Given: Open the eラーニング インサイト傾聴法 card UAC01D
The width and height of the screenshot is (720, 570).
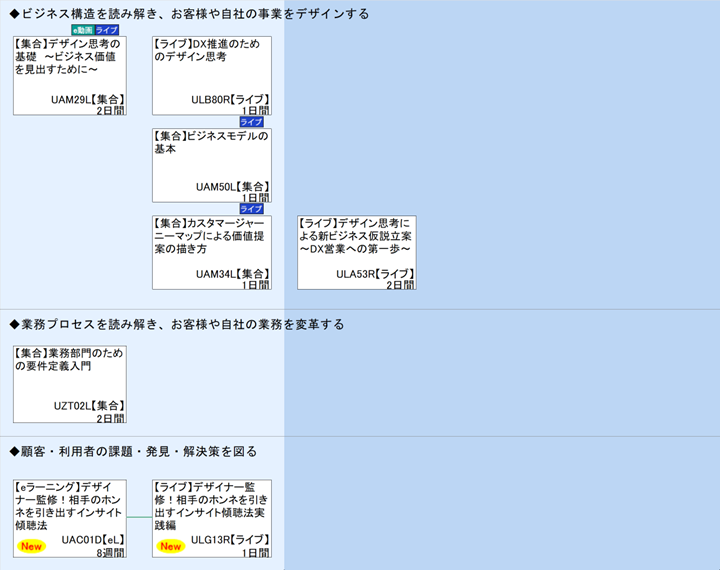Looking at the screenshot, I should point(70,519).
